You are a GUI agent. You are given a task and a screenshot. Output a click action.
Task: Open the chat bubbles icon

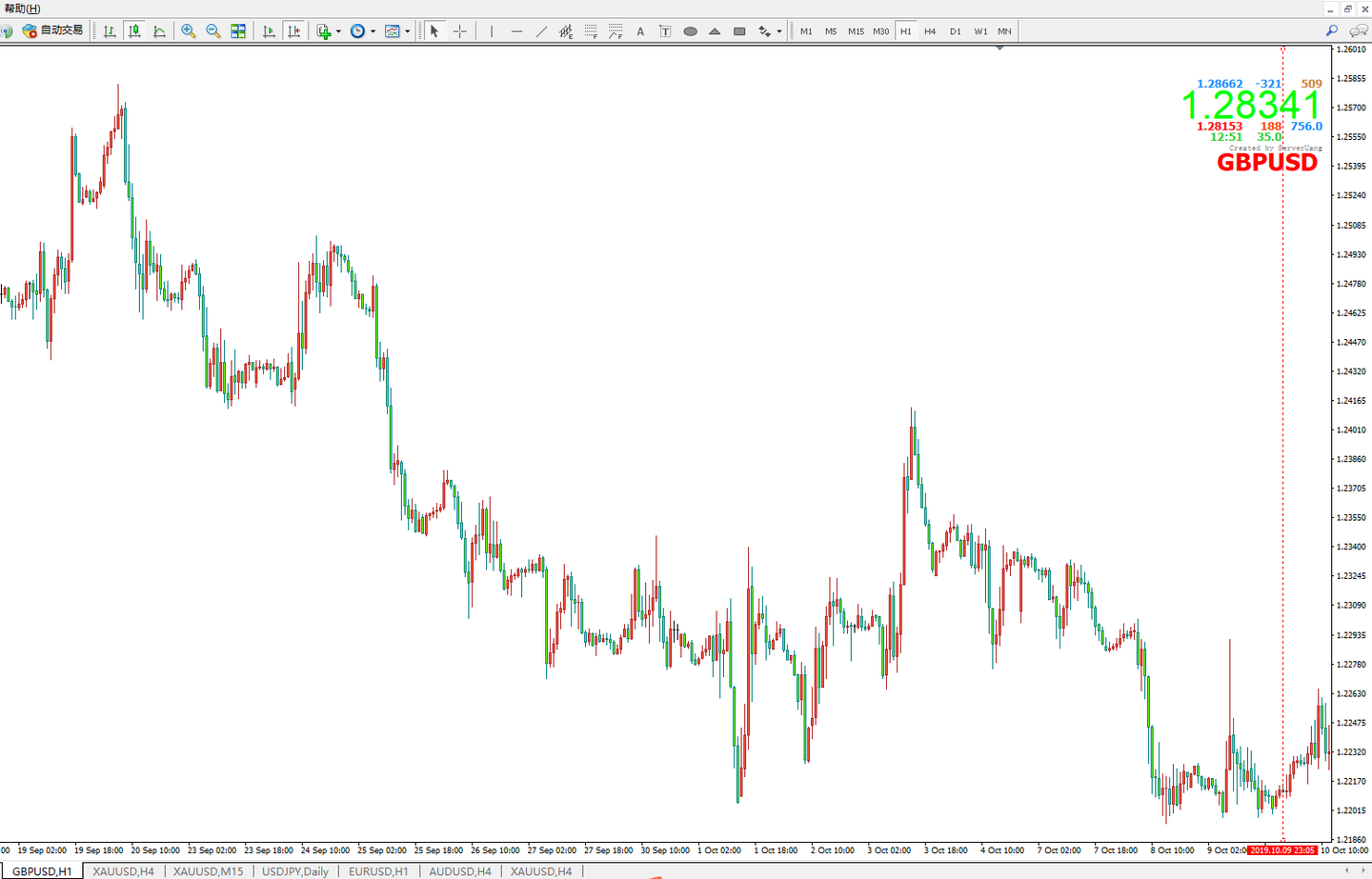pos(1359,30)
